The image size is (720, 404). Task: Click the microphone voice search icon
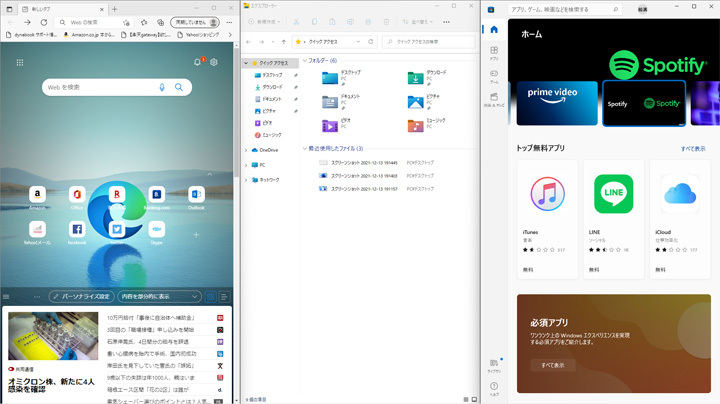coord(162,87)
